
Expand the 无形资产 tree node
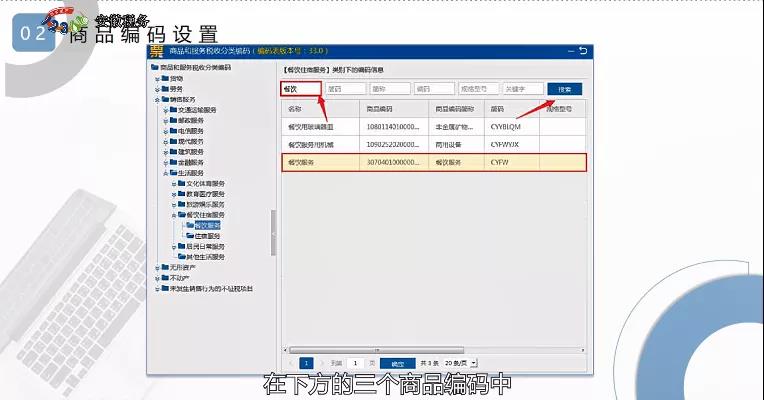click(157, 268)
